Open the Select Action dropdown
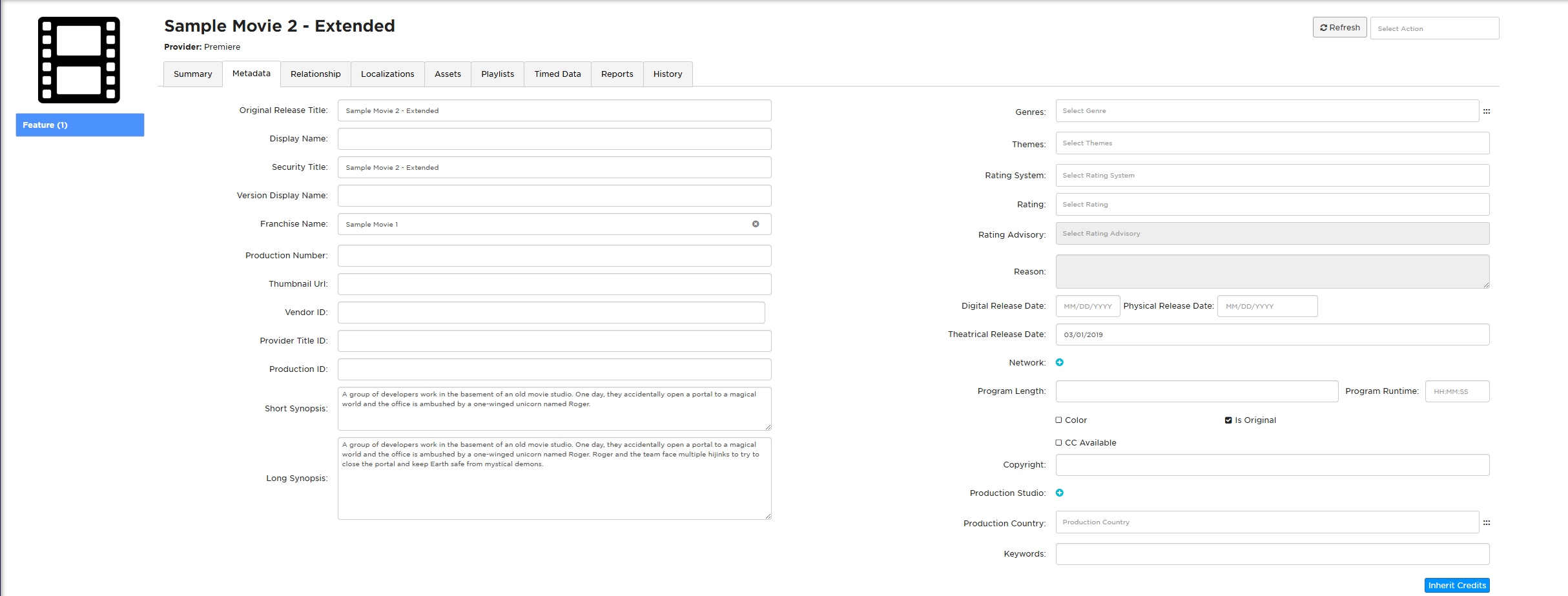 click(1434, 28)
